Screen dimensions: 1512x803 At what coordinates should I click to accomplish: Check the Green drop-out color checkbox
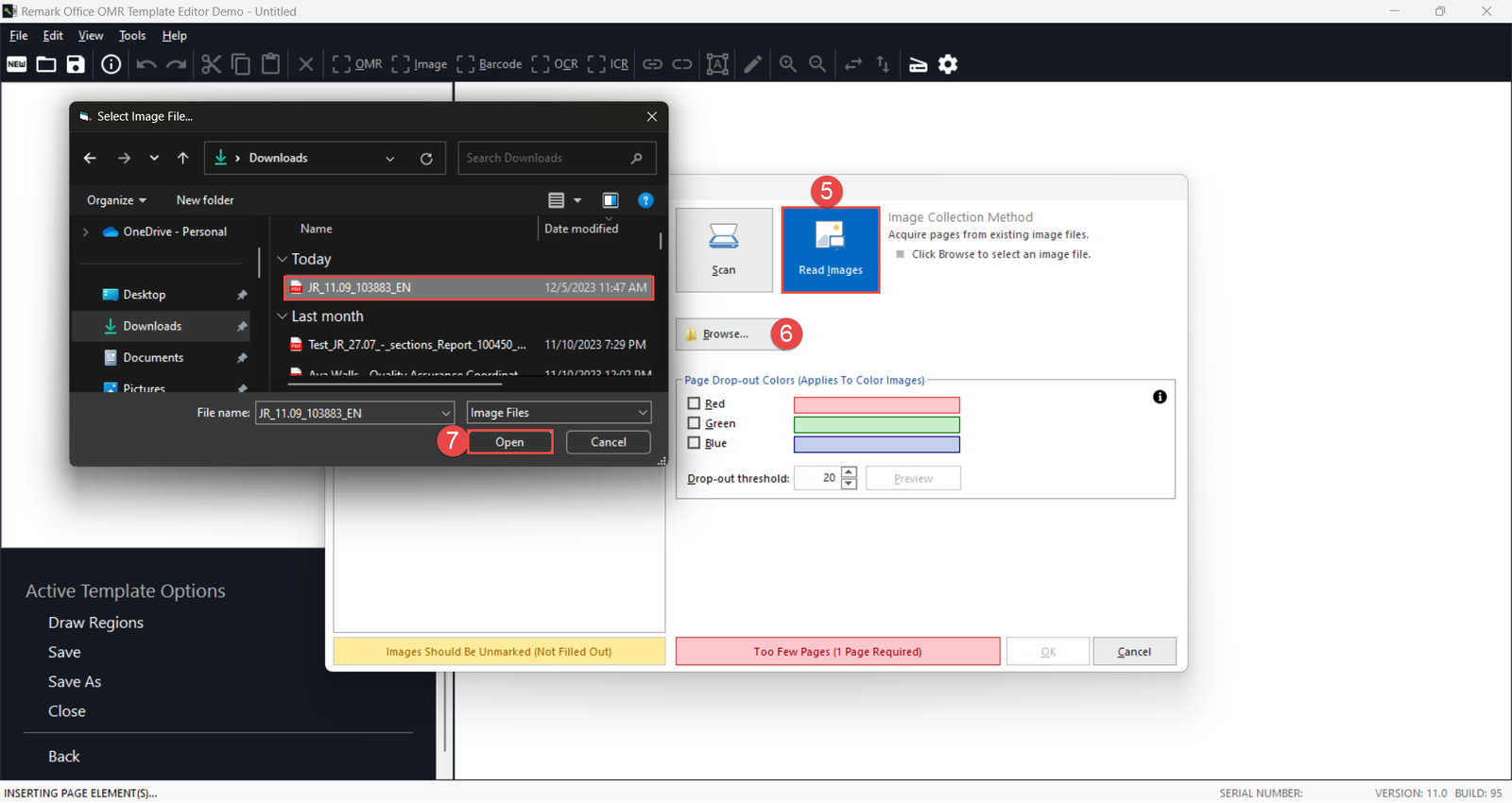[694, 423]
